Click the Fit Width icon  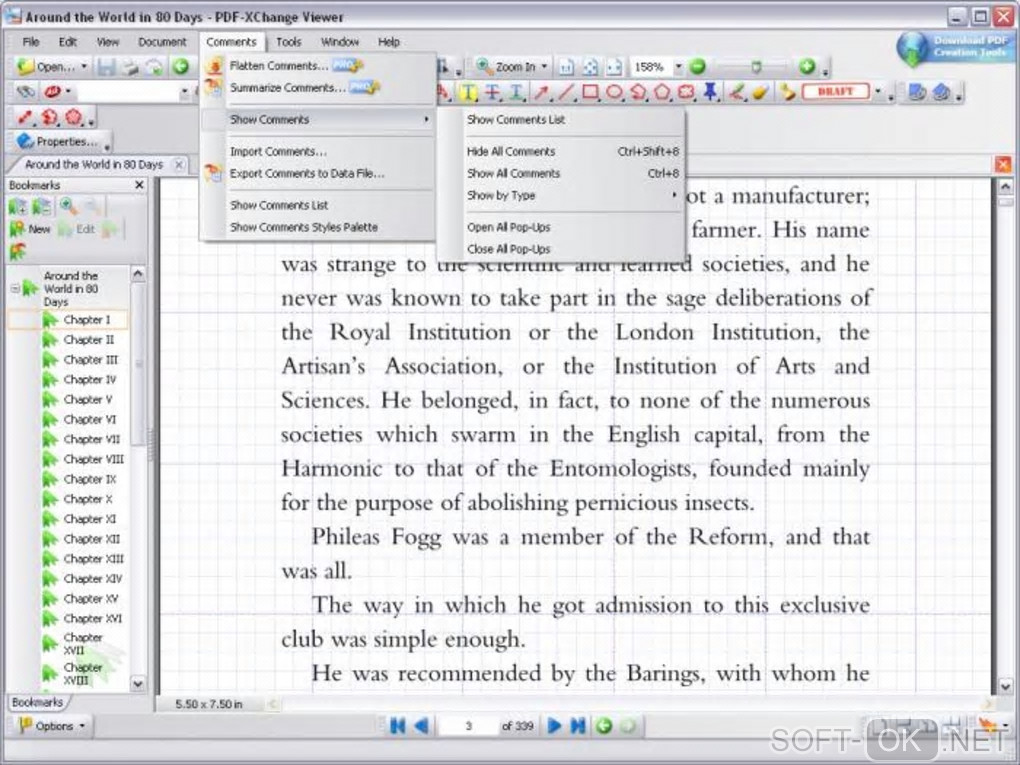click(613, 66)
